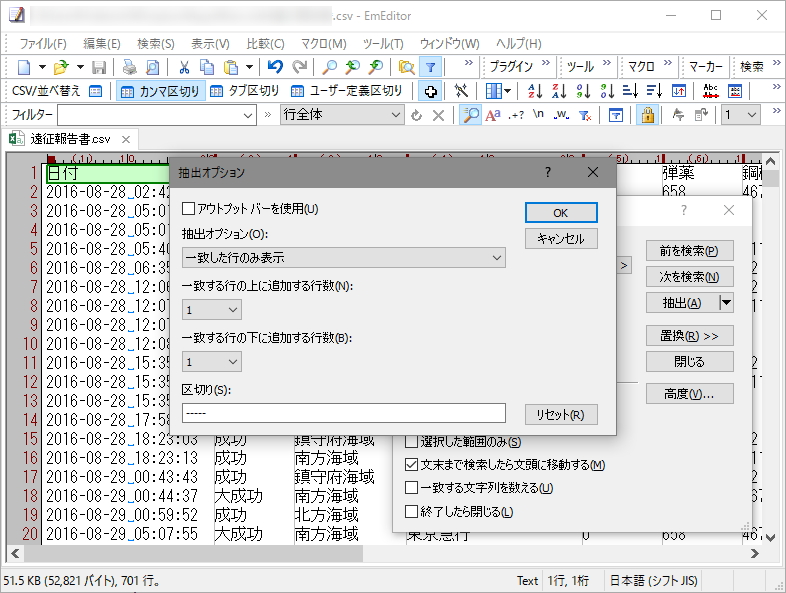Click 前を検索(P) in Find dialog

tap(689, 251)
